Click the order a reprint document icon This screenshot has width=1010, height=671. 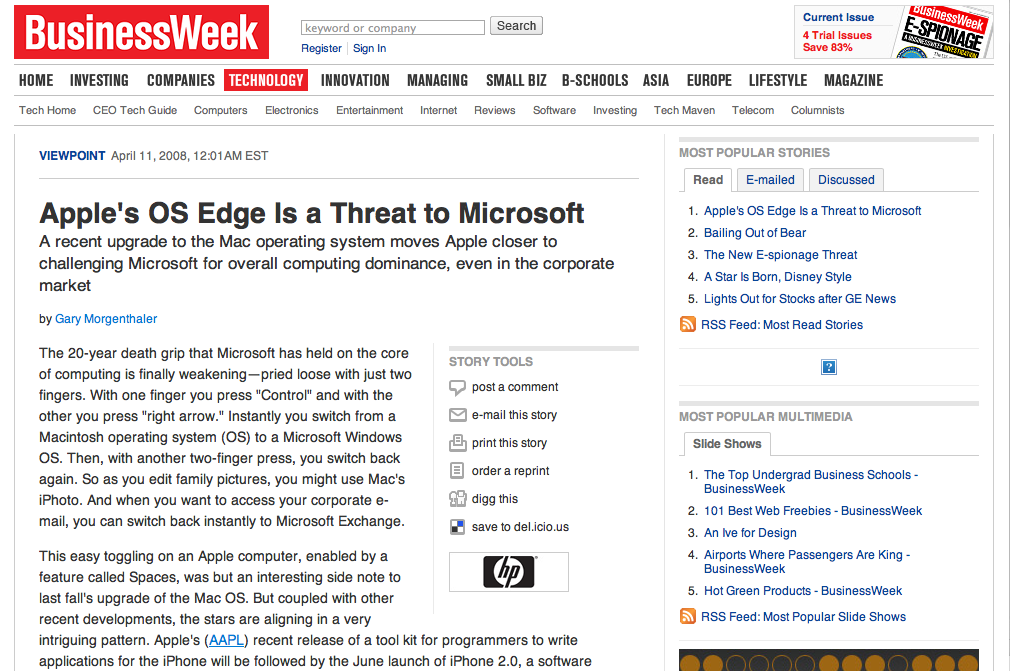pyautogui.click(x=457, y=471)
